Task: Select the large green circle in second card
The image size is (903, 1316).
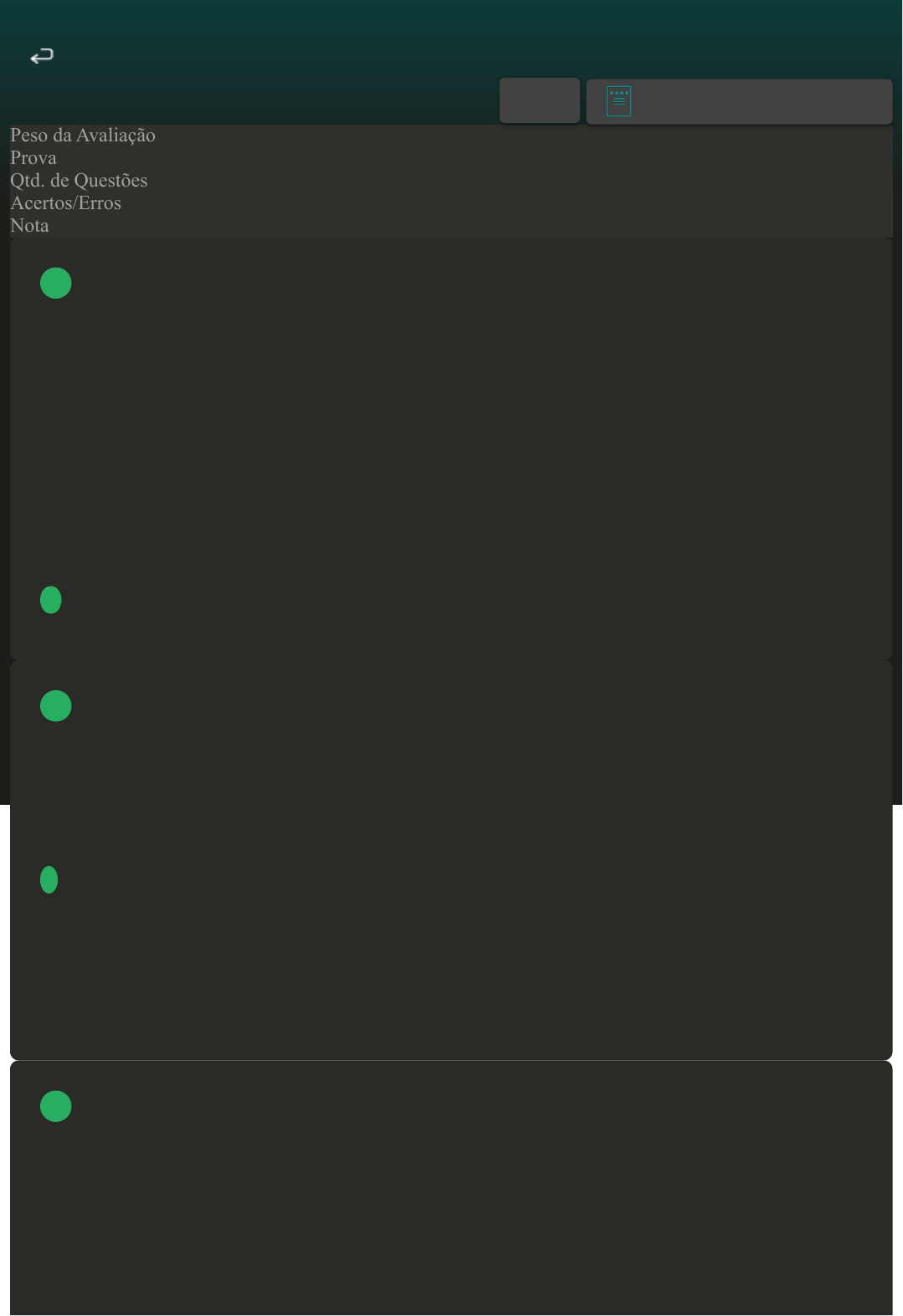Action: (x=56, y=706)
